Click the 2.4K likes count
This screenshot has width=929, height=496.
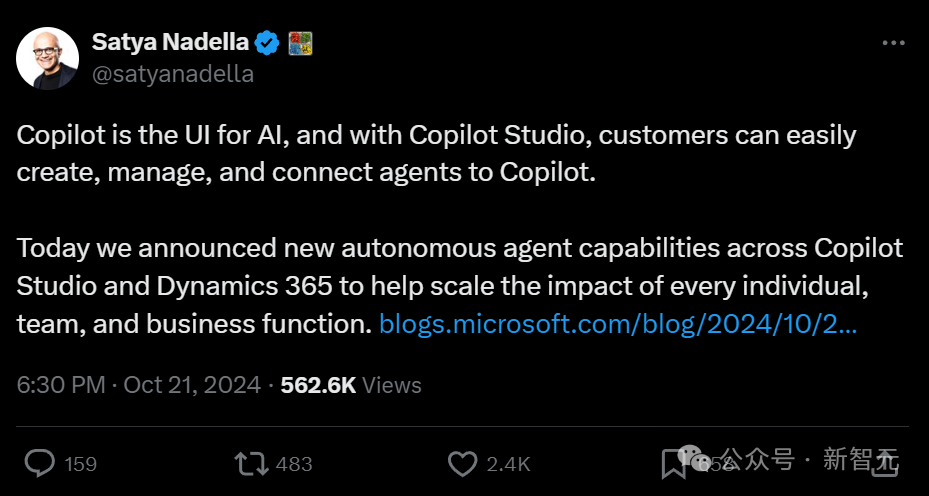click(x=507, y=464)
